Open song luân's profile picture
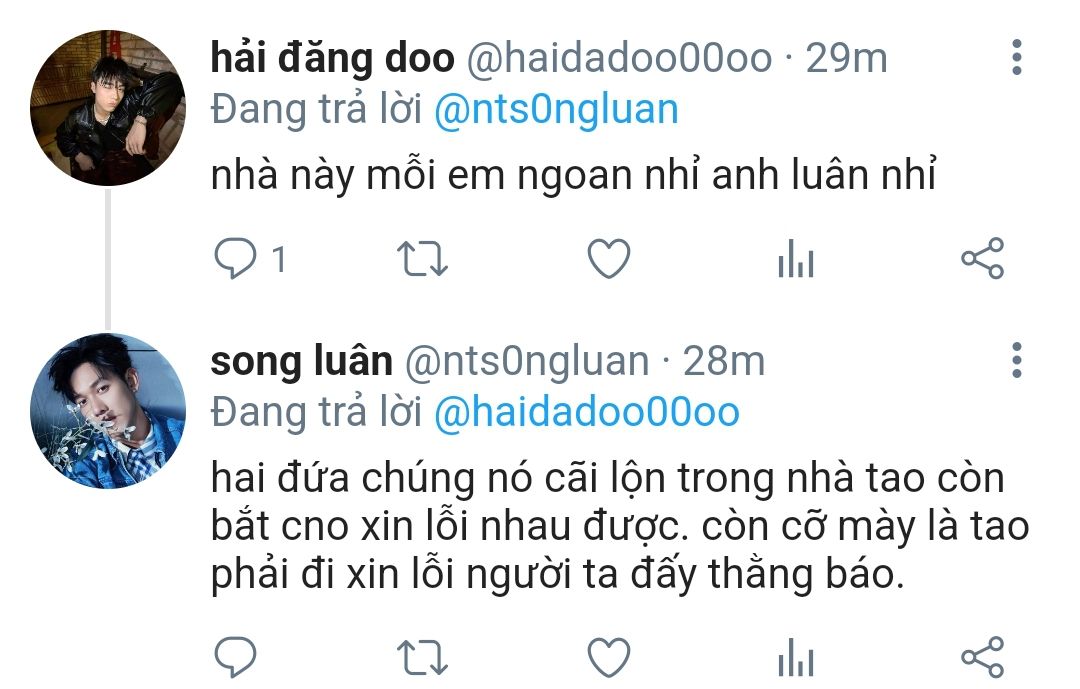The image size is (1080, 689). point(108,411)
